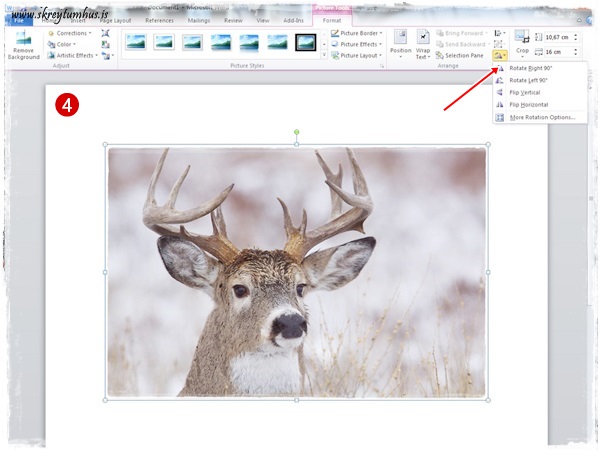The image size is (600, 452).
Task: Click the Remove Background tool
Action: (x=23, y=44)
